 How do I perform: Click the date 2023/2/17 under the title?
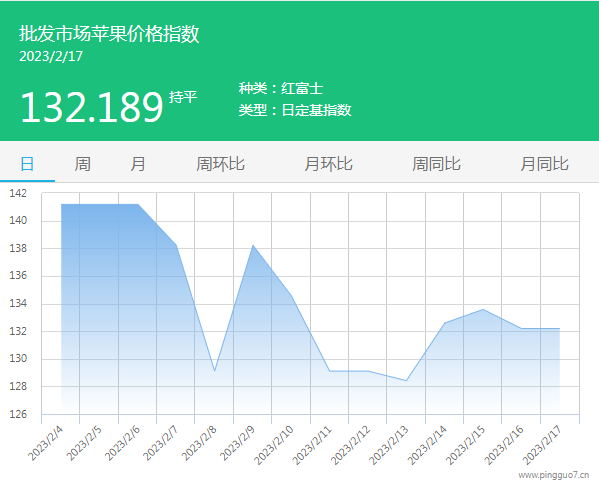click(51, 57)
